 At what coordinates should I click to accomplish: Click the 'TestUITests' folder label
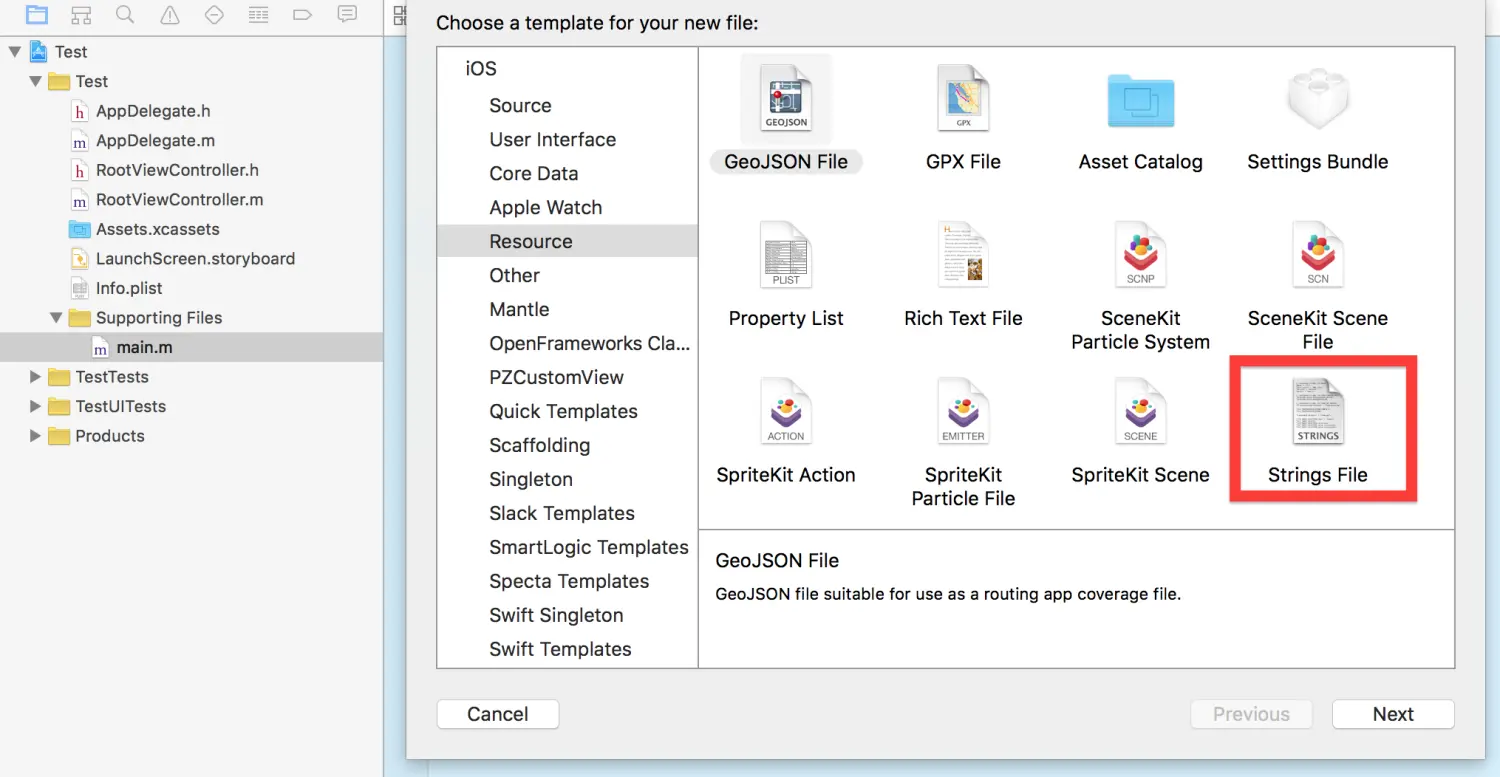click(x=121, y=406)
